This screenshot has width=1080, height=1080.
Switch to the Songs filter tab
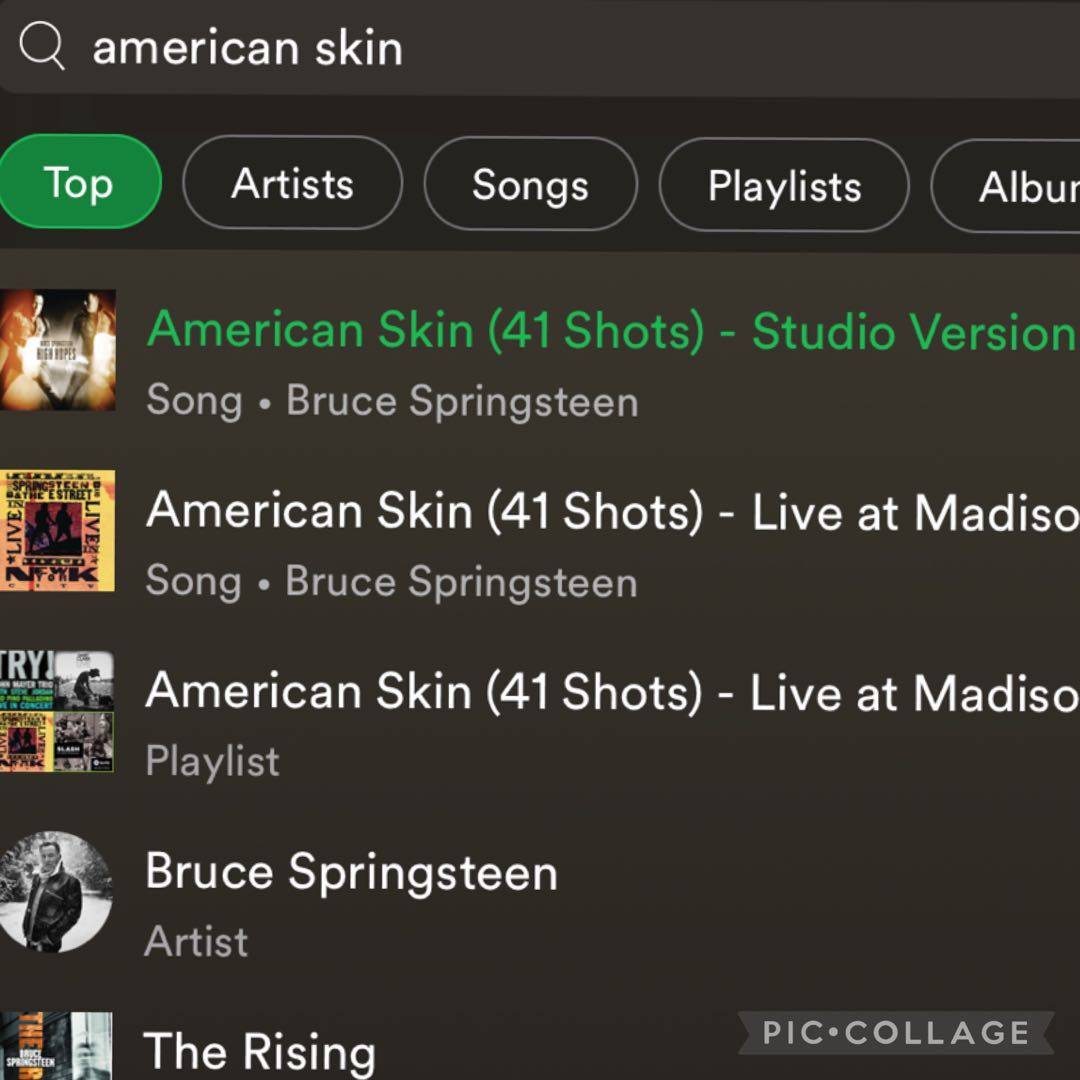(530, 185)
